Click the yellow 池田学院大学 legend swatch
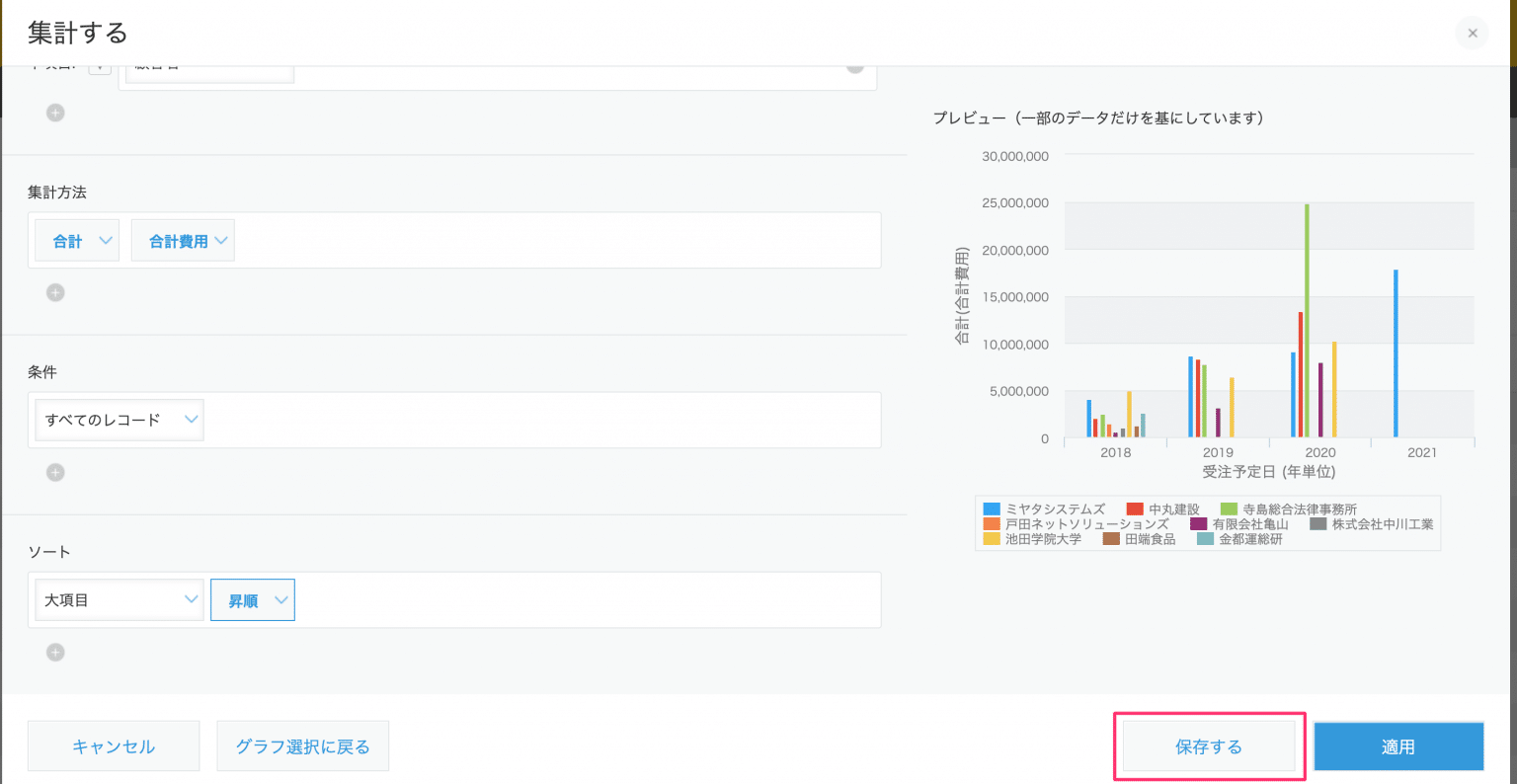1517x784 pixels. [x=992, y=539]
